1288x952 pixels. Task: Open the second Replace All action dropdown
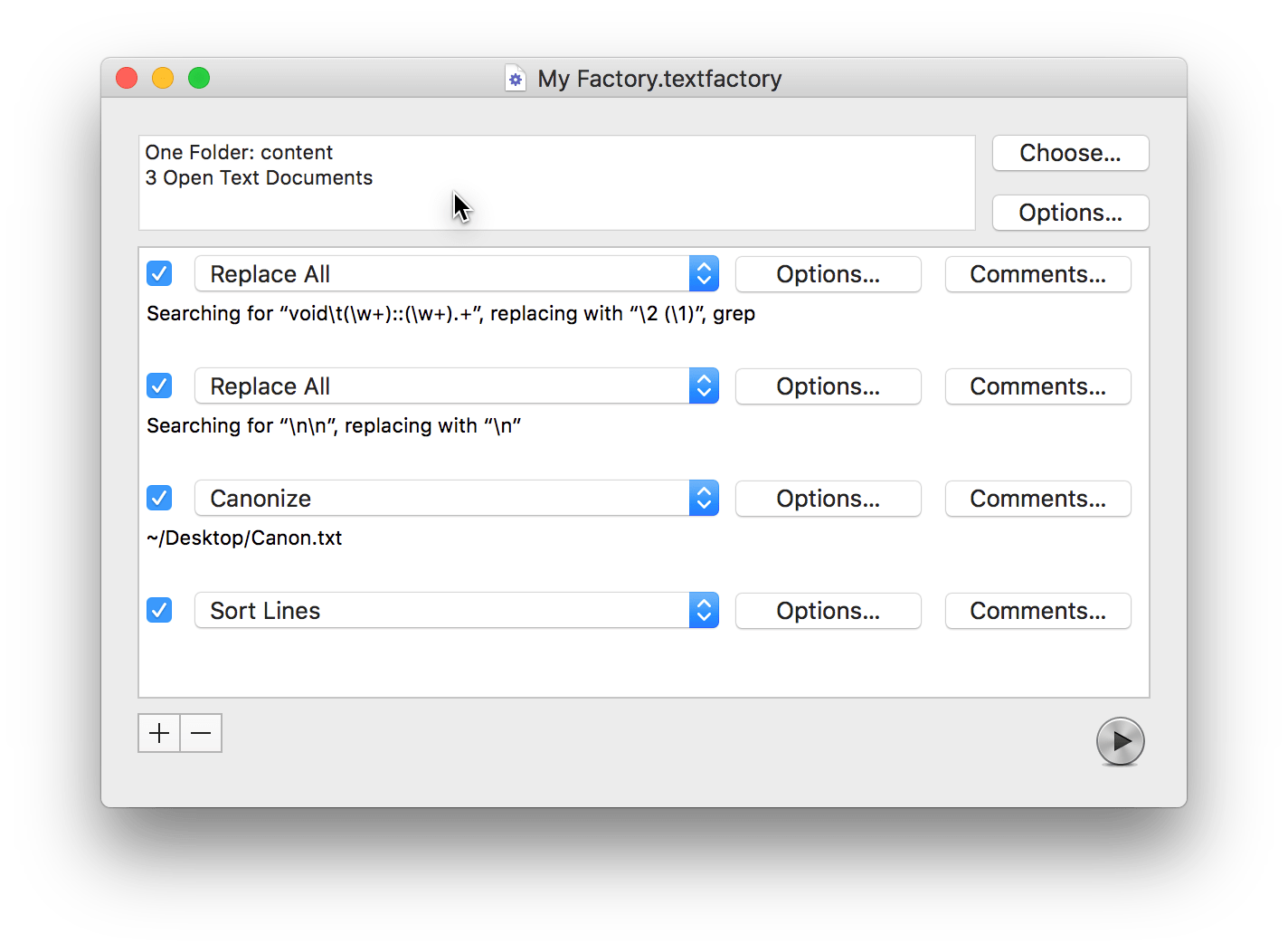click(456, 386)
